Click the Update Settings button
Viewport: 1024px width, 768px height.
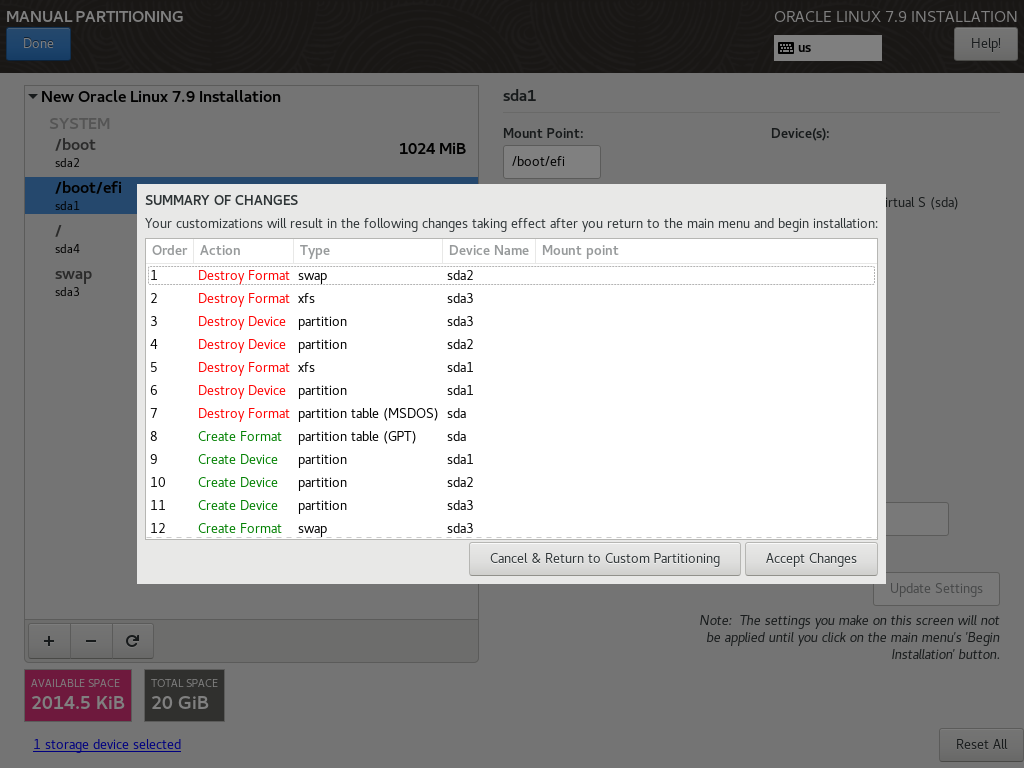936,588
